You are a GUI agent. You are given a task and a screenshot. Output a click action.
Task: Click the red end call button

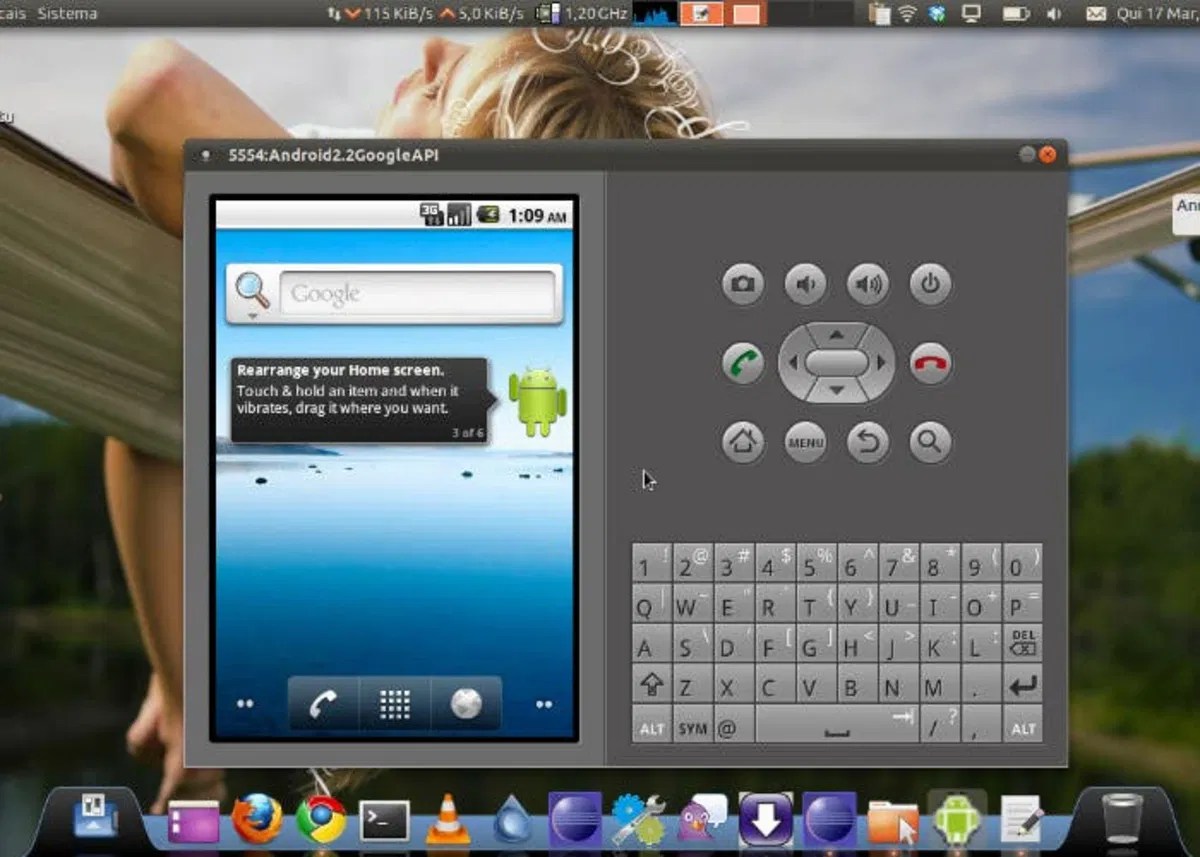(x=930, y=362)
